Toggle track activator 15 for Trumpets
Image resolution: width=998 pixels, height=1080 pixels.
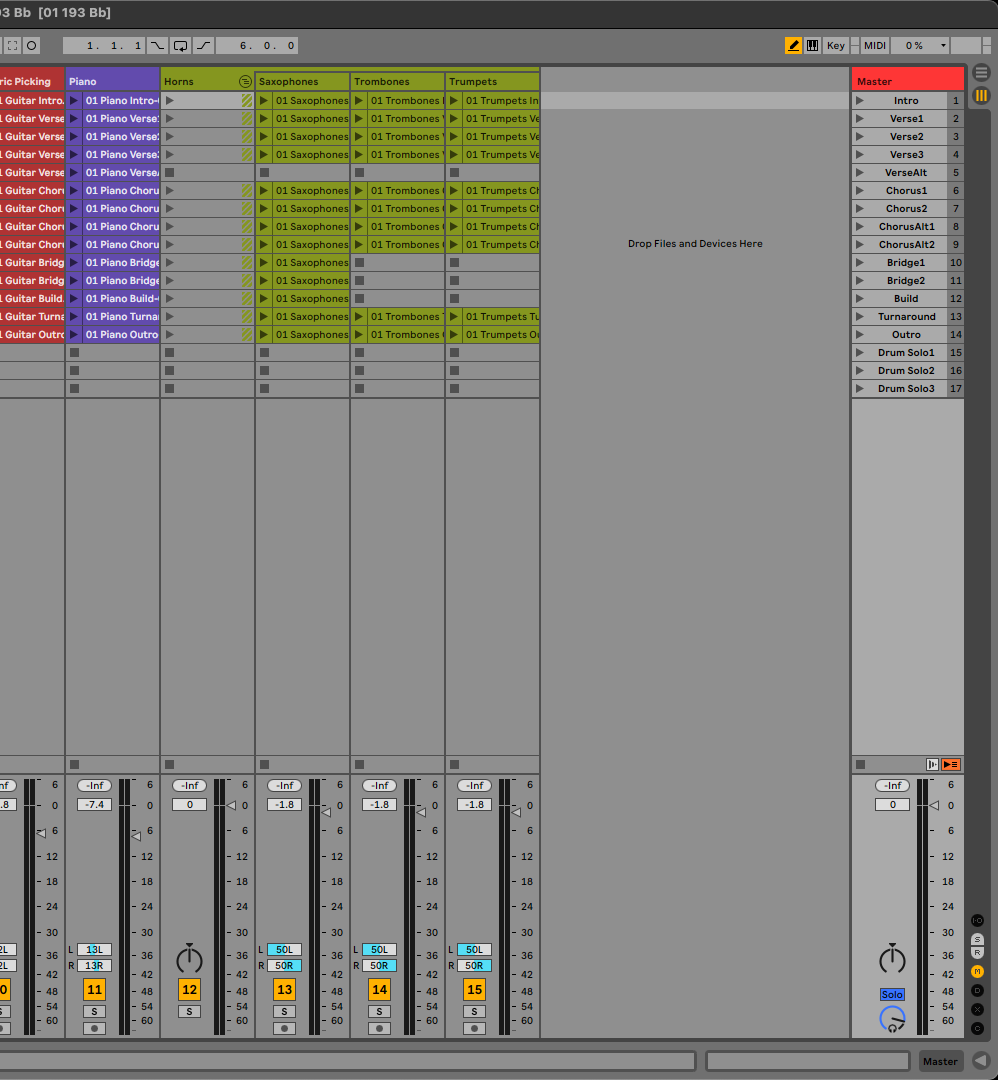475,990
